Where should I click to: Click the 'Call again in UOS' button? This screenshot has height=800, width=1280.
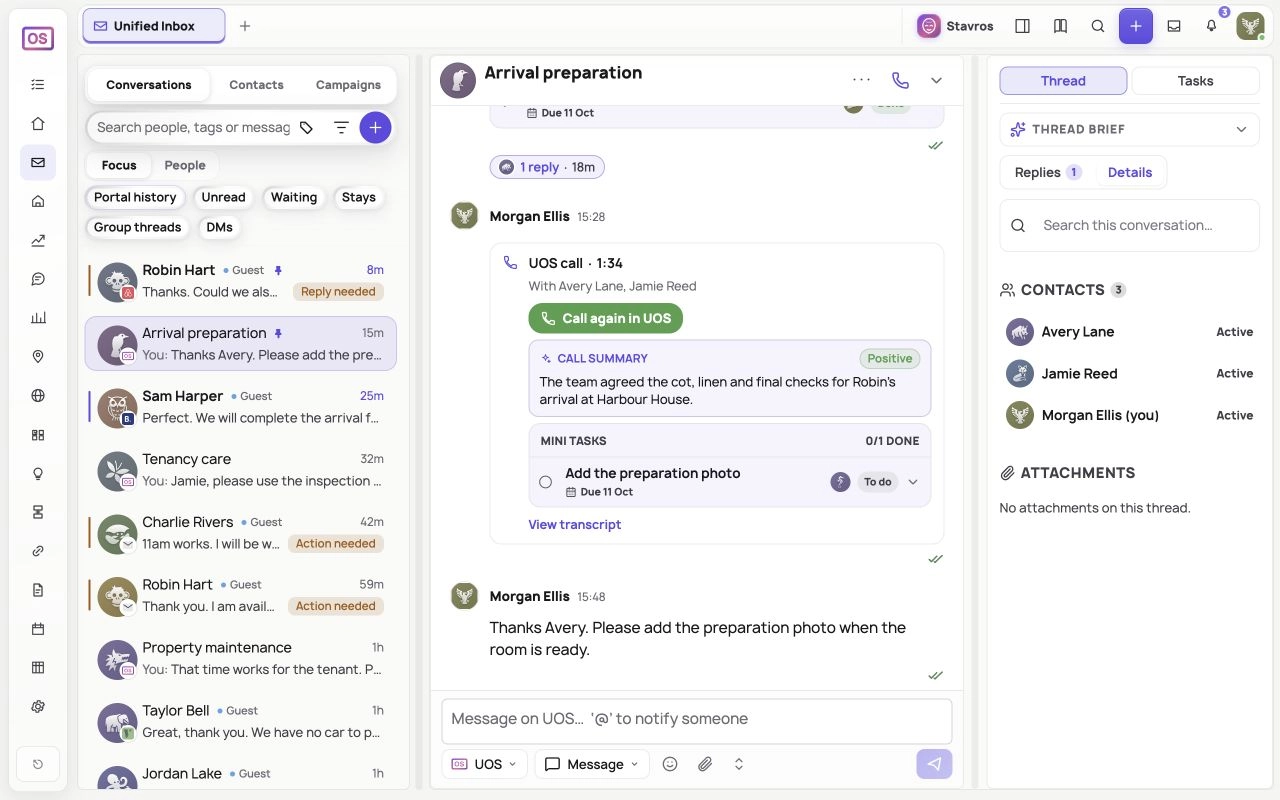[x=606, y=319]
